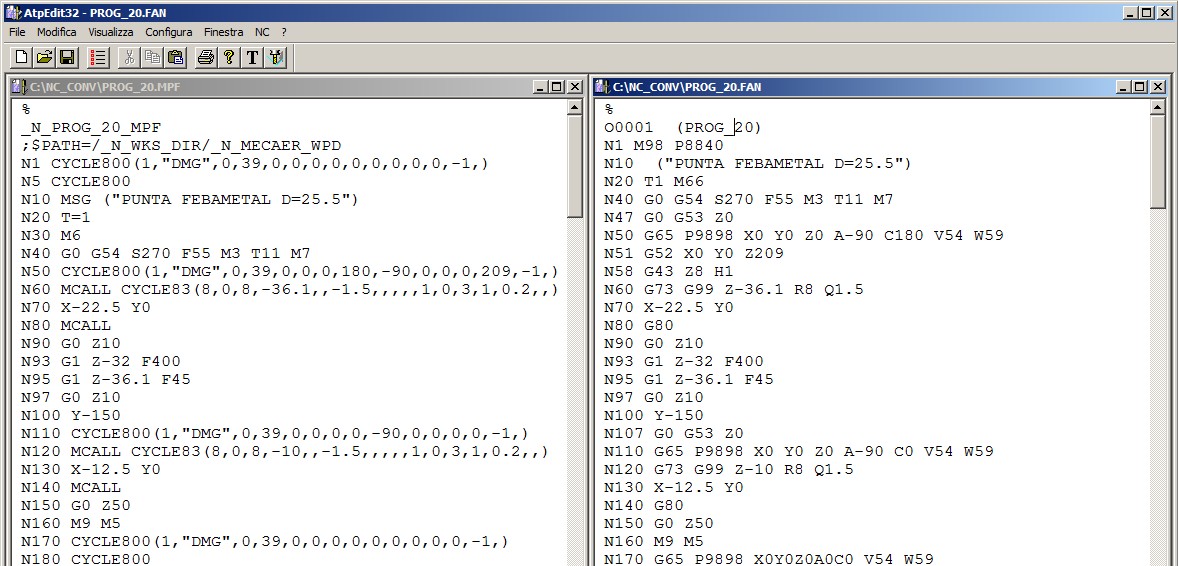Click scroll-up arrow in PROG_20.MPF window
The width and height of the screenshot is (1178, 566).
point(575,107)
